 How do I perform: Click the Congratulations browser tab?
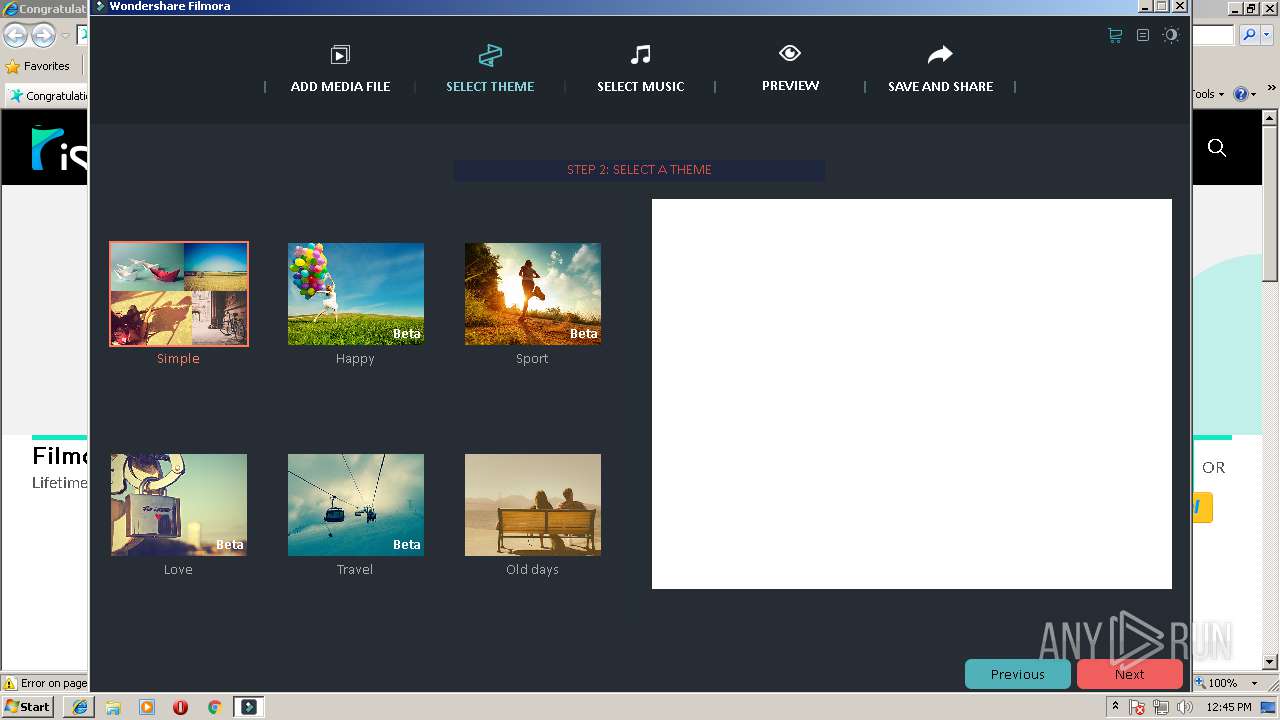tap(47, 96)
